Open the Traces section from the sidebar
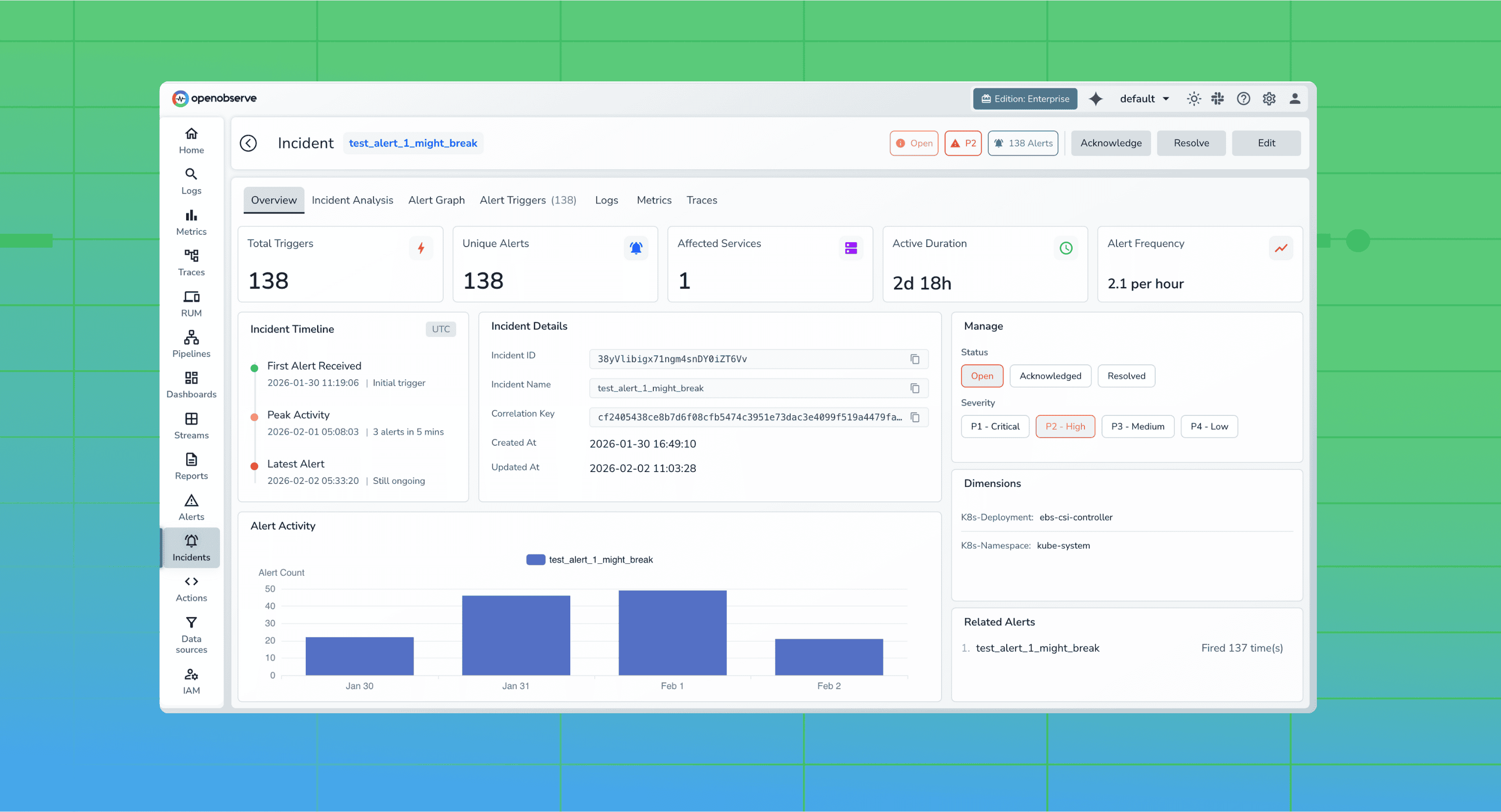The height and width of the screenshot is (812, 1501). point(191,262)
